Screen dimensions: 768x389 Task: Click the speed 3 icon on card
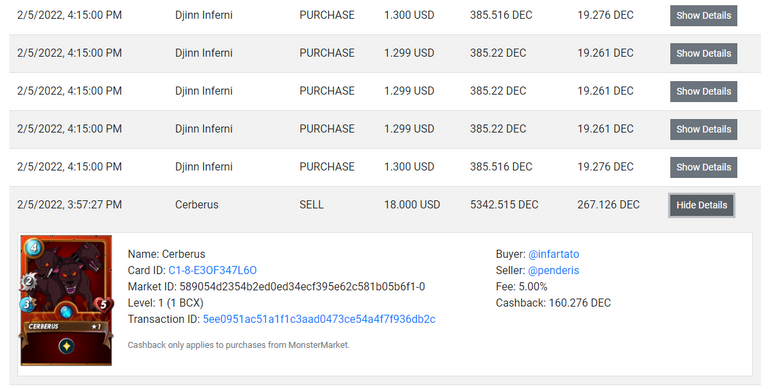(28, 304)
